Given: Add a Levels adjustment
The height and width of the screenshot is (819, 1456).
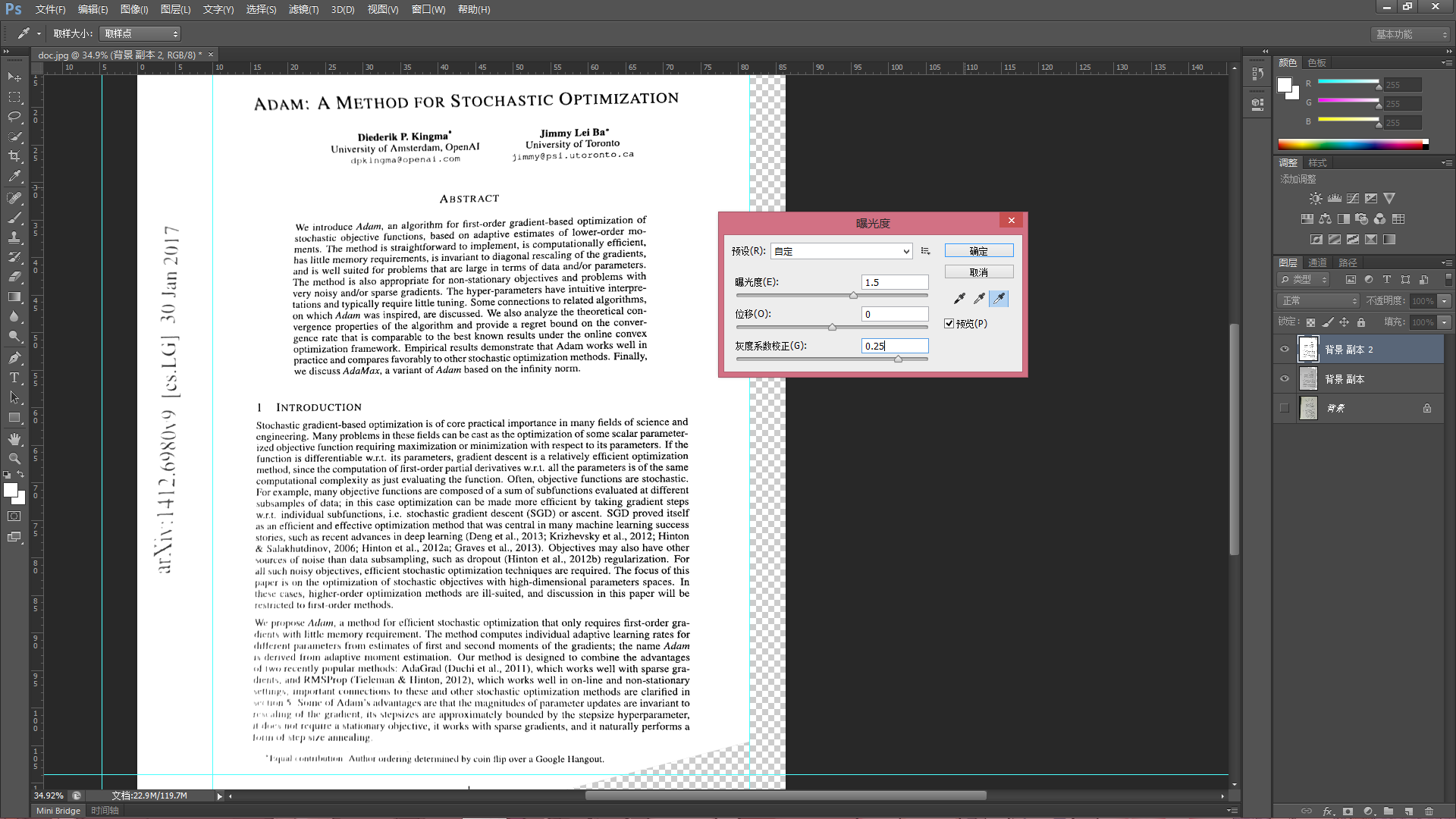Looking at the screenshot, I should tap(1335, 199).
